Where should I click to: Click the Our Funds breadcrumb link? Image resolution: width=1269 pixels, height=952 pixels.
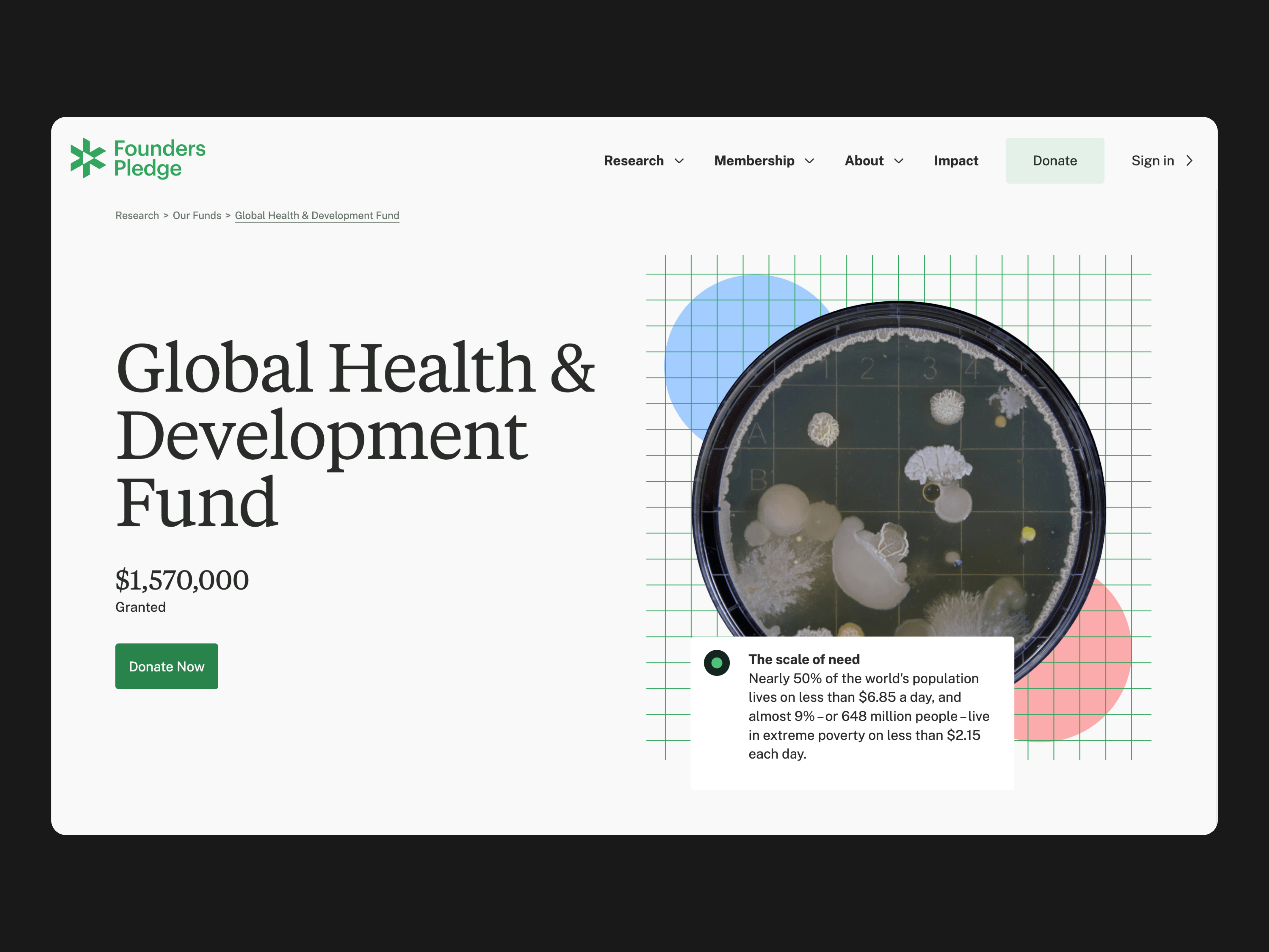pos(197,215)
